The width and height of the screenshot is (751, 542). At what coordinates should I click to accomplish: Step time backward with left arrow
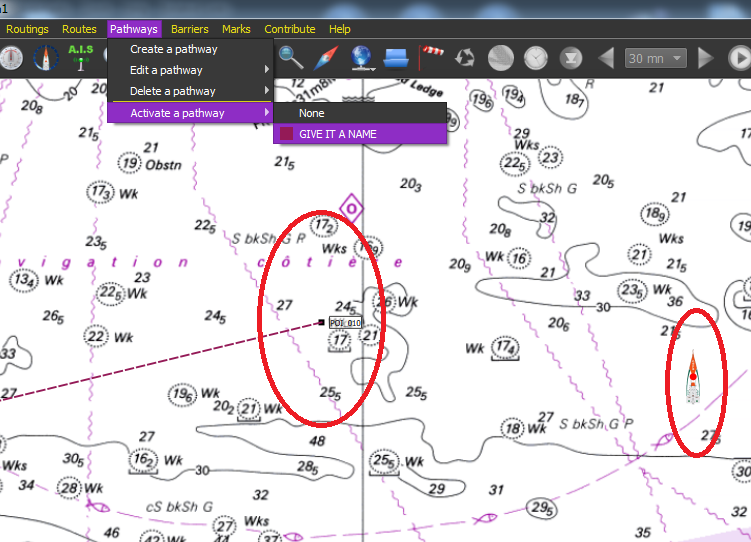click(605, 58)
